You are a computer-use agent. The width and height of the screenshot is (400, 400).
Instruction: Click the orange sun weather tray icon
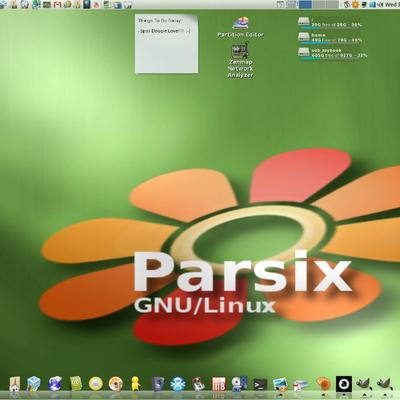pyautogui.click(x=356, y=4)
